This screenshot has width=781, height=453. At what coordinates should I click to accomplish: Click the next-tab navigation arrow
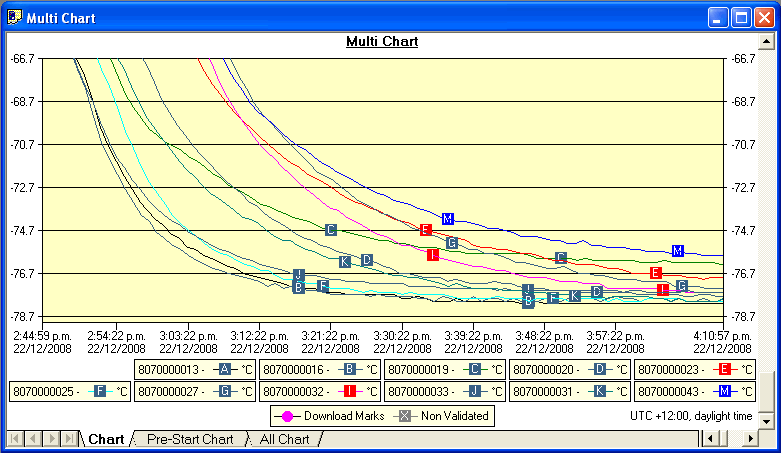[51, 439]
